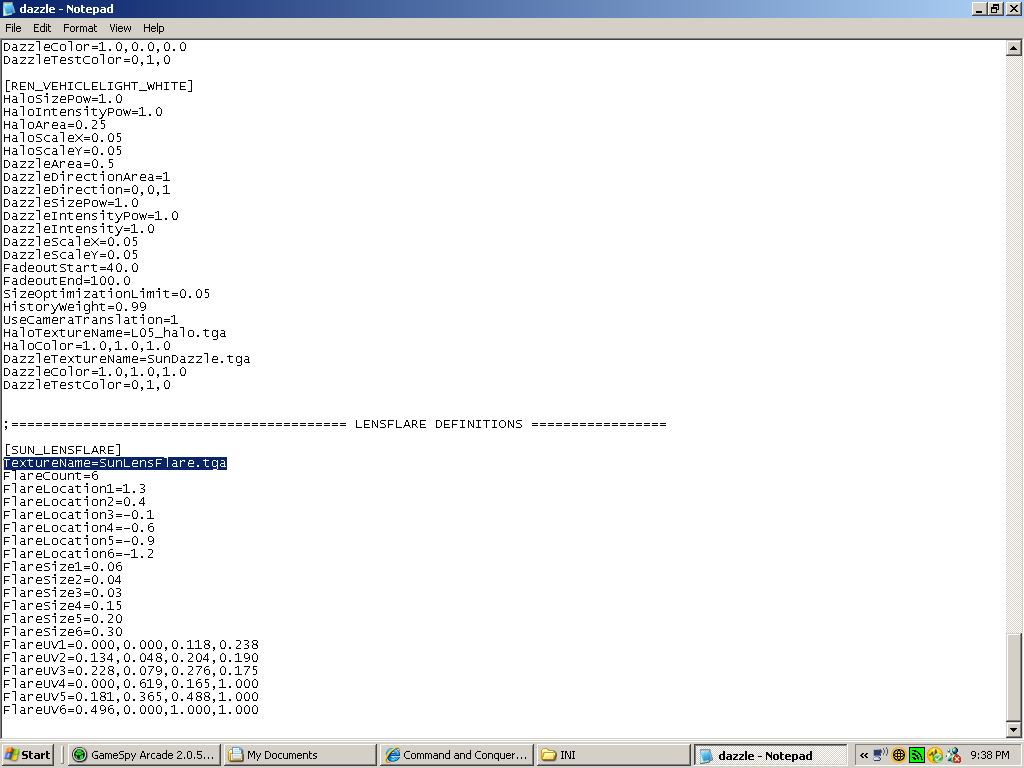Screen dimensions: 1024x768
Task: Click the Start button
Action: tap(28, 755)
